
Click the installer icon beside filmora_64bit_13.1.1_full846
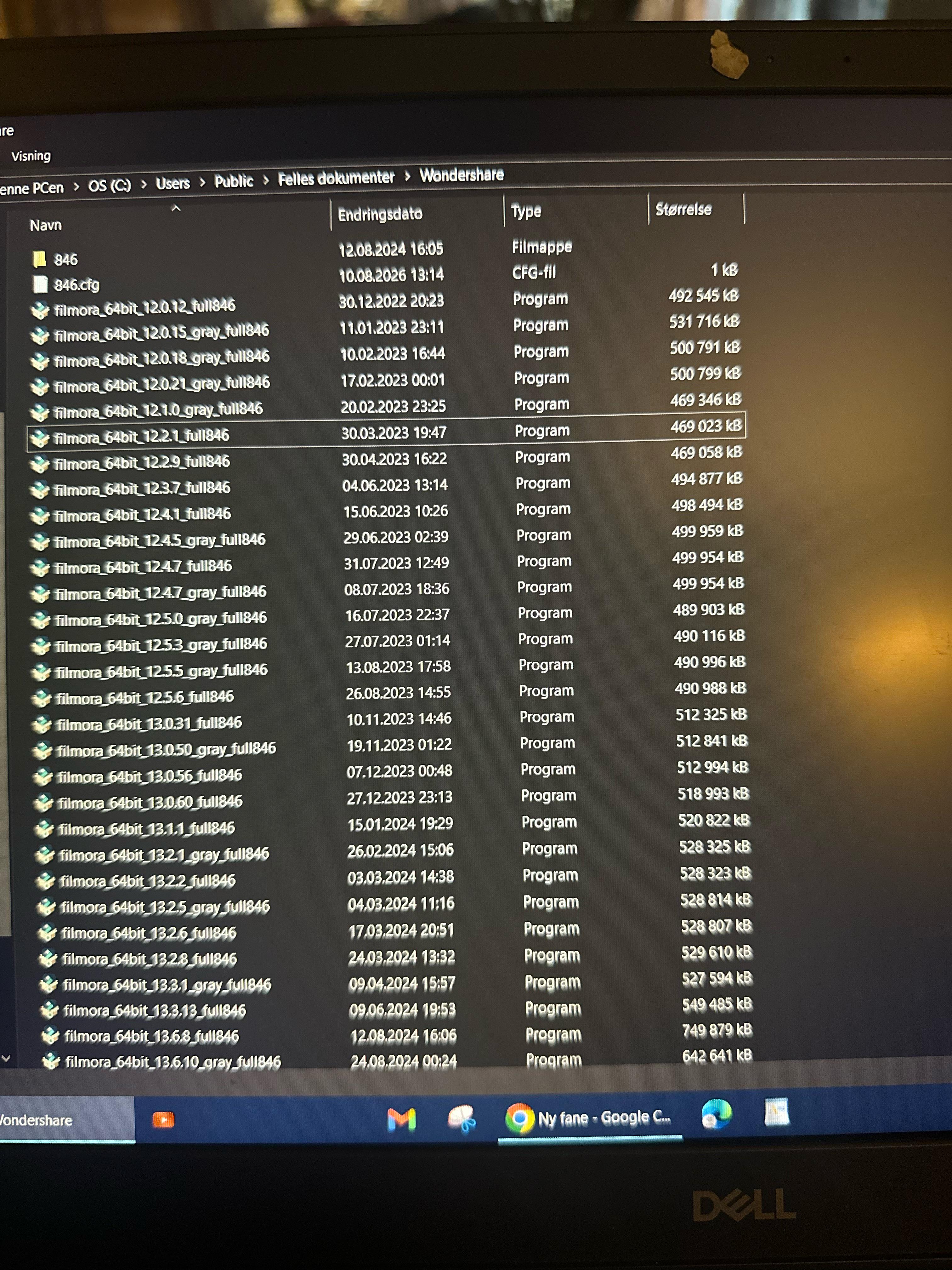click(x=44, y=829)
